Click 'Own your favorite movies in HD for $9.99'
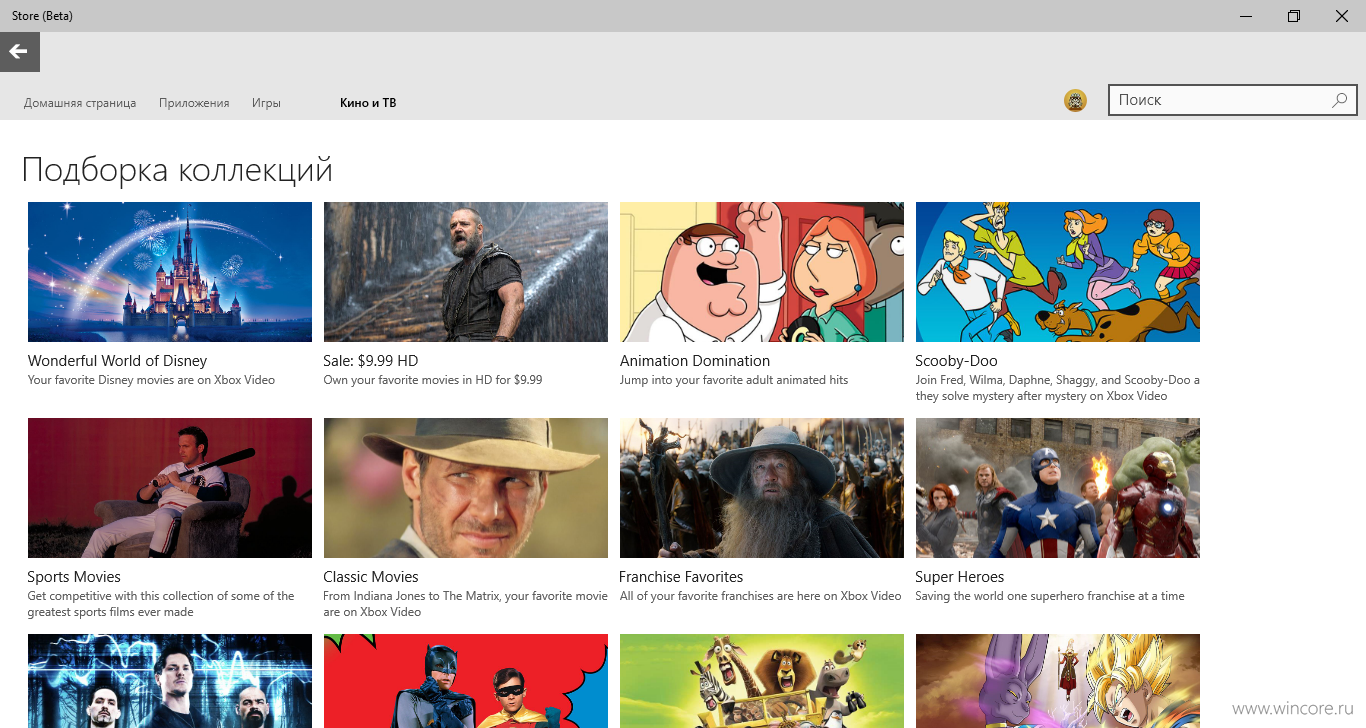 tap(433, 380)
